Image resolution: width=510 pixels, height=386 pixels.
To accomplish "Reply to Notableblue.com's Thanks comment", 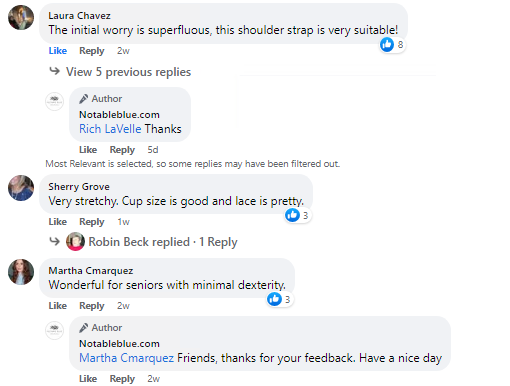I will [x=122, y=150].
